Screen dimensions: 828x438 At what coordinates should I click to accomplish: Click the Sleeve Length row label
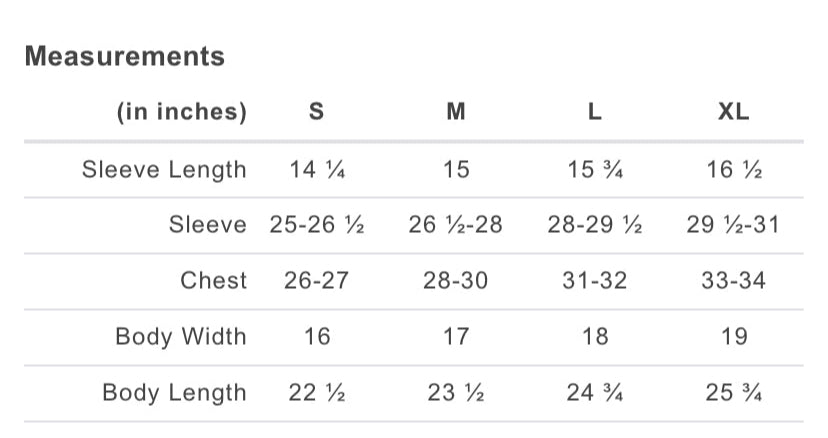tap(164, 169)
